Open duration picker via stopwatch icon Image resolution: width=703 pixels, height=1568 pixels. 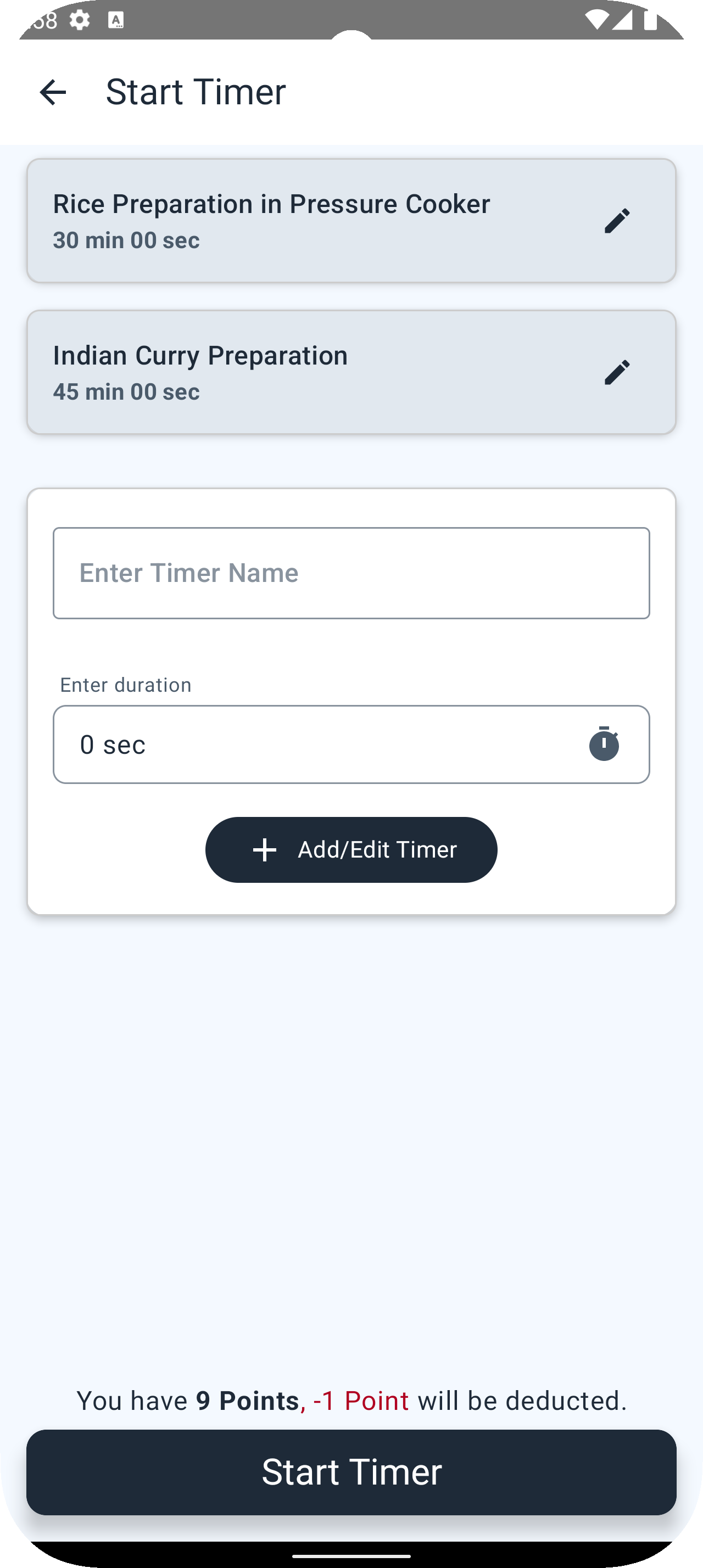coord(604,744)
